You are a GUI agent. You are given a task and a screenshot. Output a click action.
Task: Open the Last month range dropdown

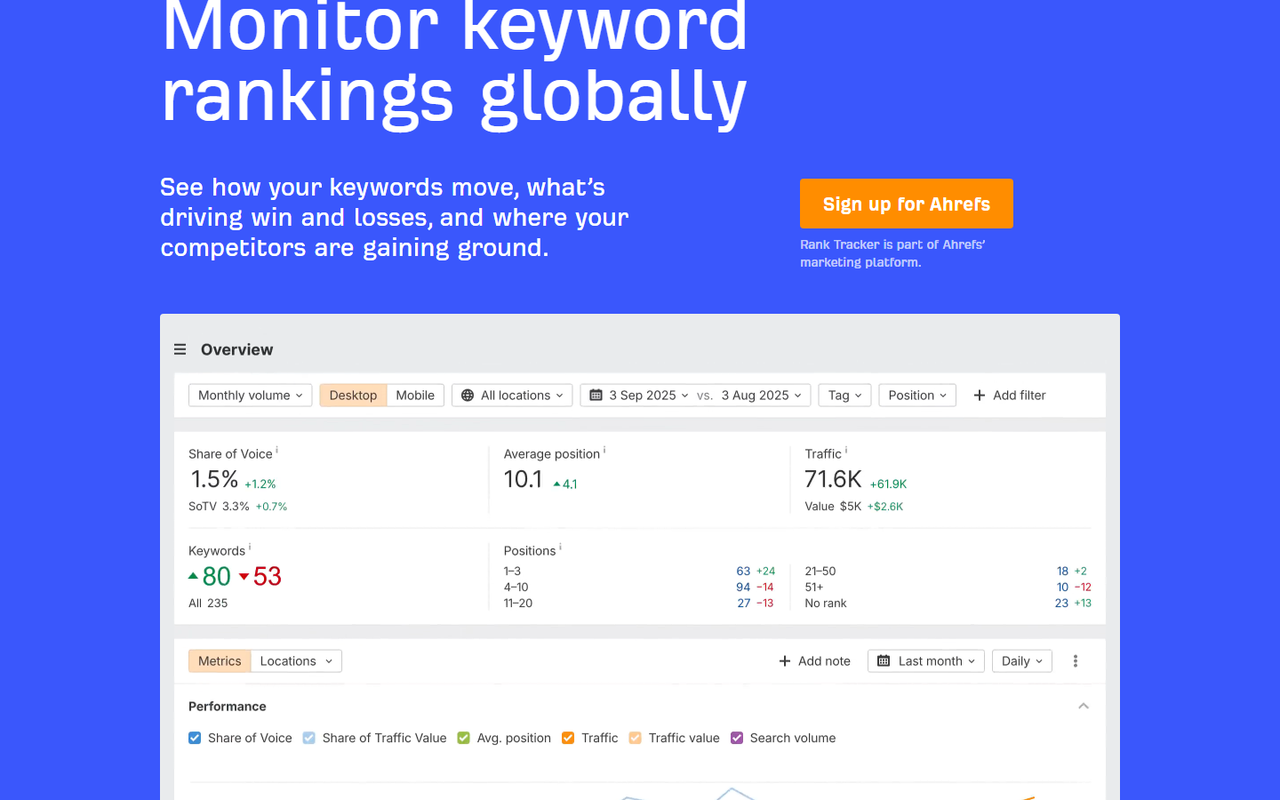[x=926, y=661]
